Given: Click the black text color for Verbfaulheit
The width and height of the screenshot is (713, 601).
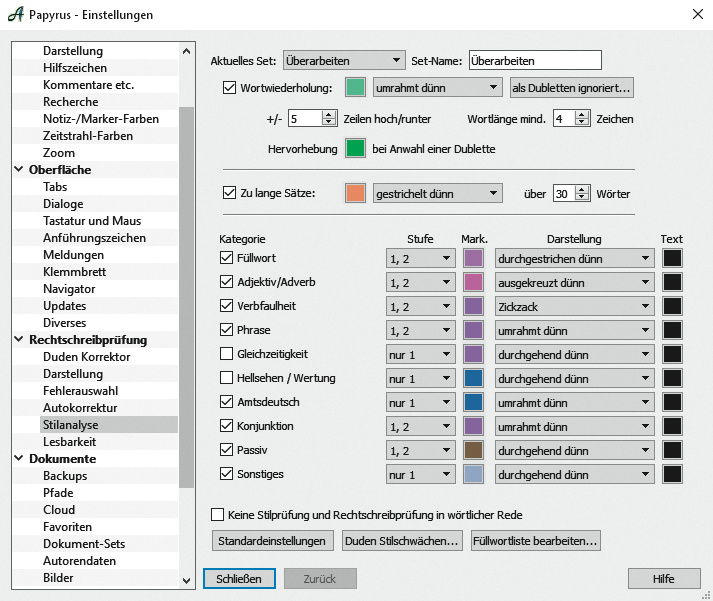Looking at the screenshot, I should pyautogui.click(x=673, y=306).
